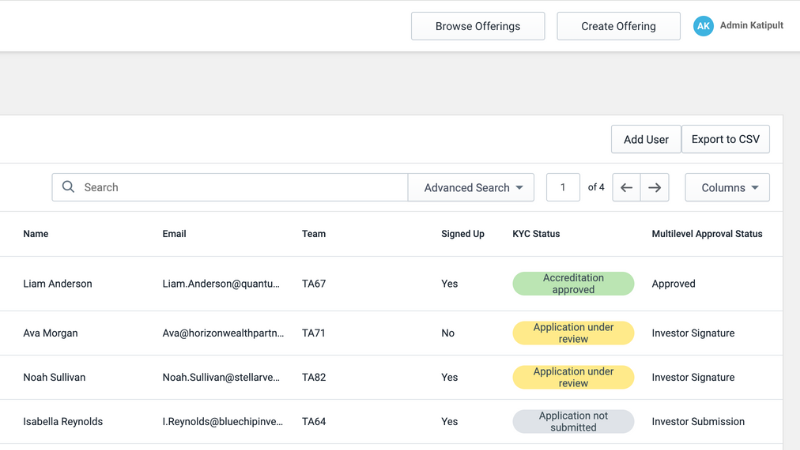Click the search magnifier icon
Image resolution: width=800 pixels, height=450 pixels.
[68, 187]
